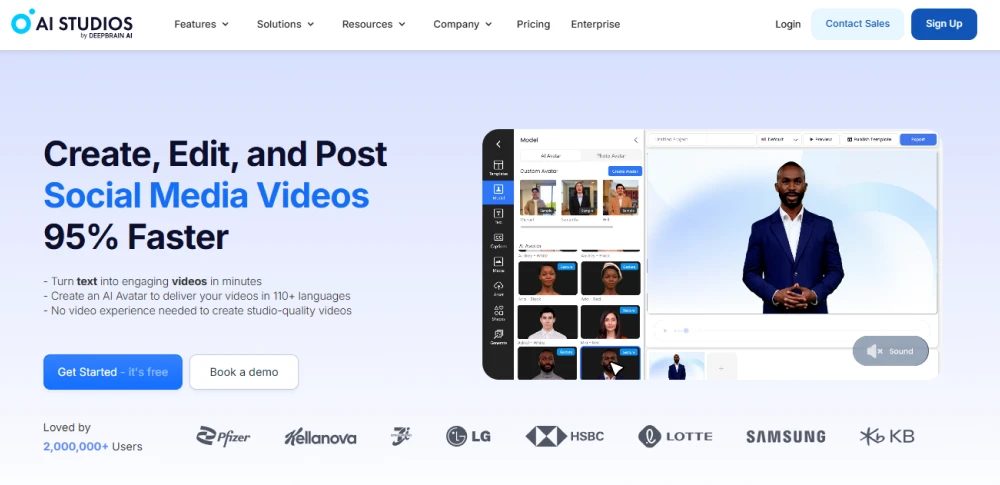Click the Pfizer logo

point(223,436)
